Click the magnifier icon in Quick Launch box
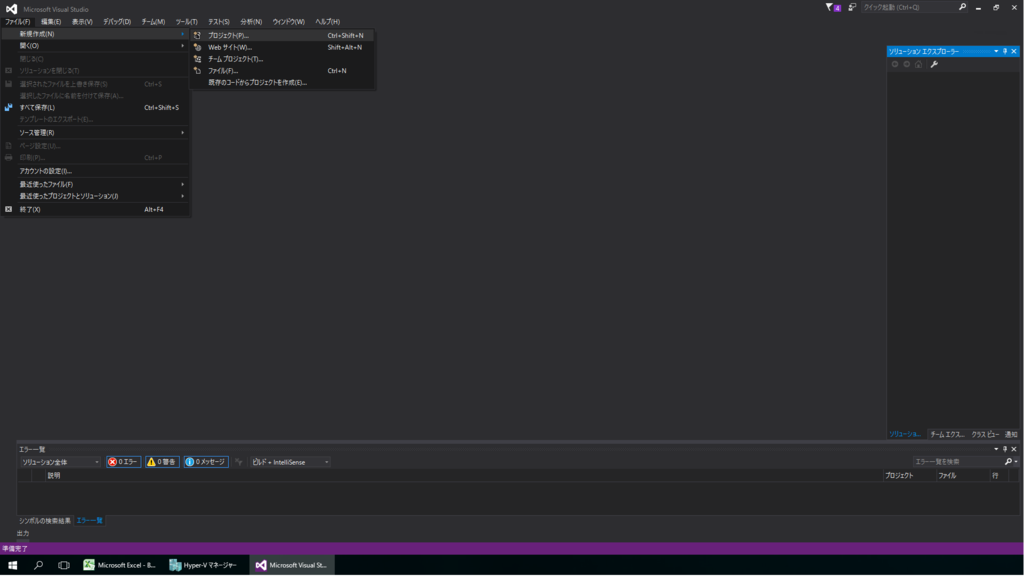Viewport: 1024px width, 576px height. click(962, 7)
